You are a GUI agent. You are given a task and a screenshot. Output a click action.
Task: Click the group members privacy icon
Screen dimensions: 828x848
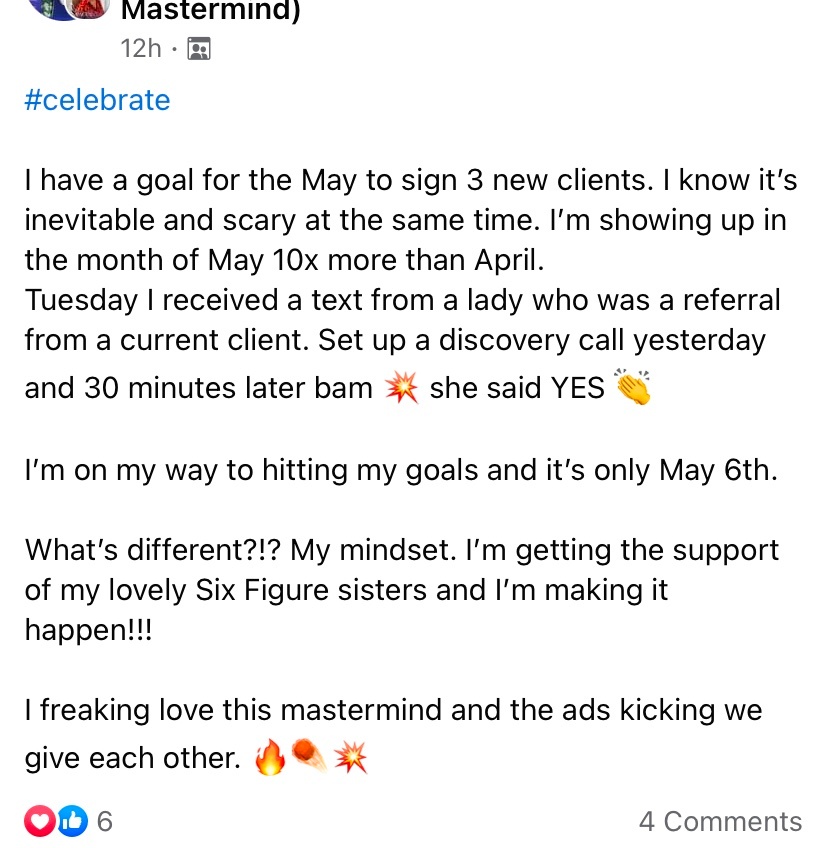199,48
